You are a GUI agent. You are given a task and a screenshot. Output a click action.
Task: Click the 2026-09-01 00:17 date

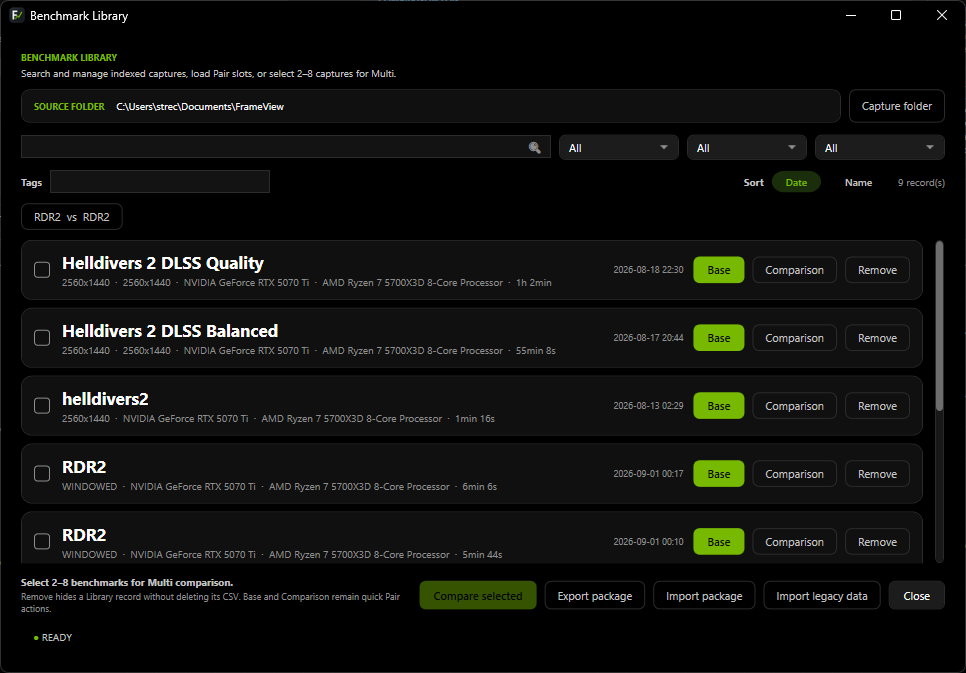pos(648,473)
